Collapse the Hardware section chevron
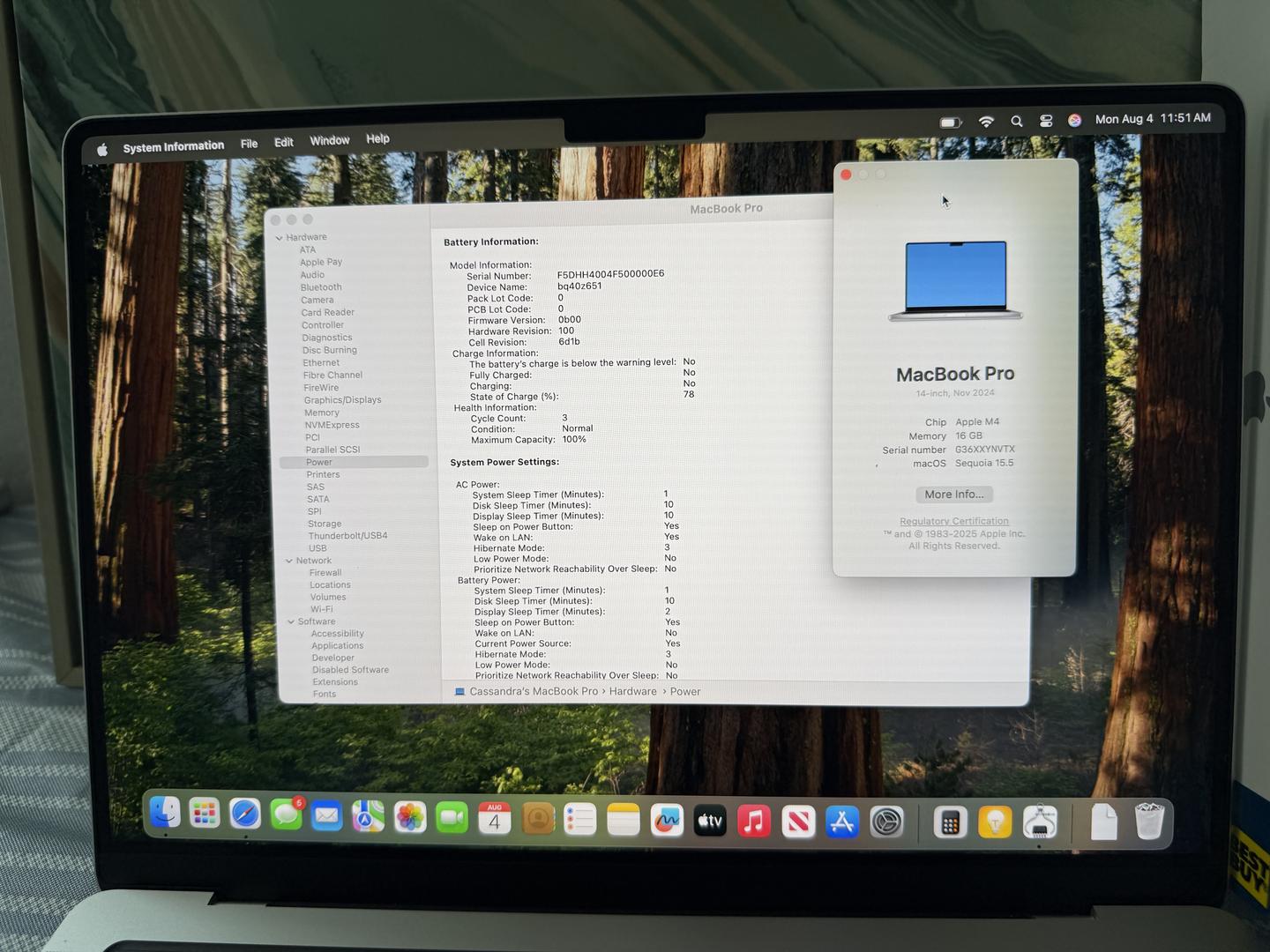This screenshot has height=952, width=1270. click(x=279, y=238)
